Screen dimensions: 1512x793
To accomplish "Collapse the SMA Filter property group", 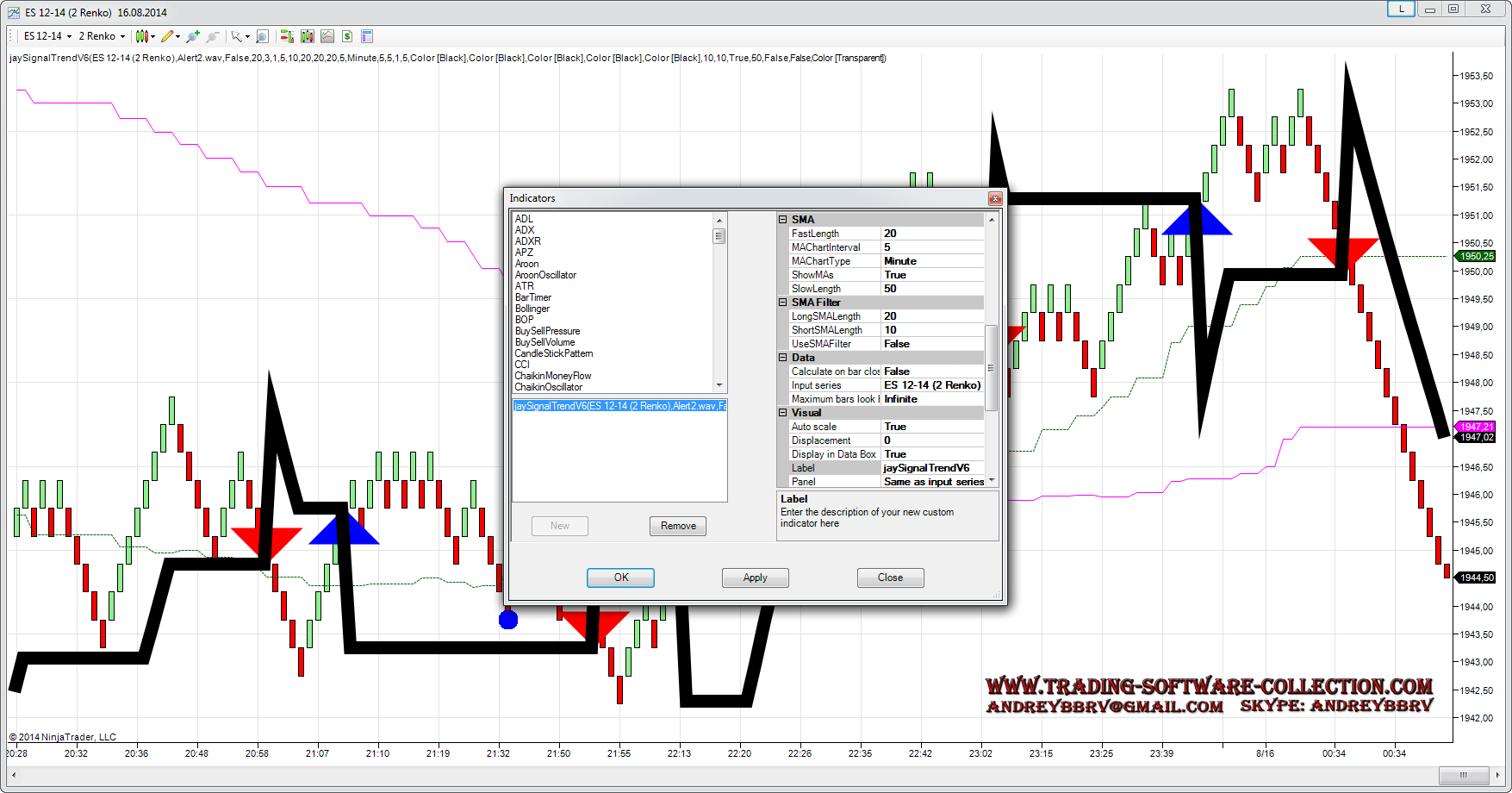I will point(783,303).
